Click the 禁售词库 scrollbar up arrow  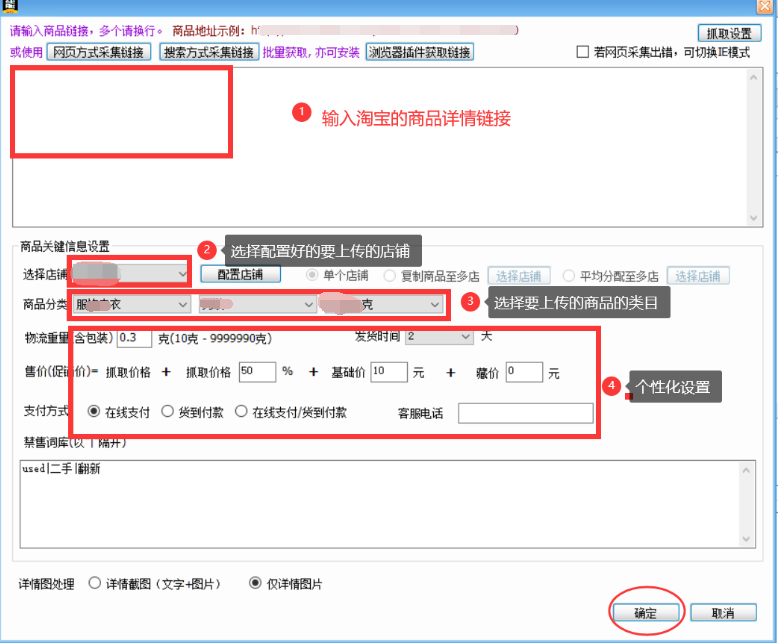[x=746, y=470]
